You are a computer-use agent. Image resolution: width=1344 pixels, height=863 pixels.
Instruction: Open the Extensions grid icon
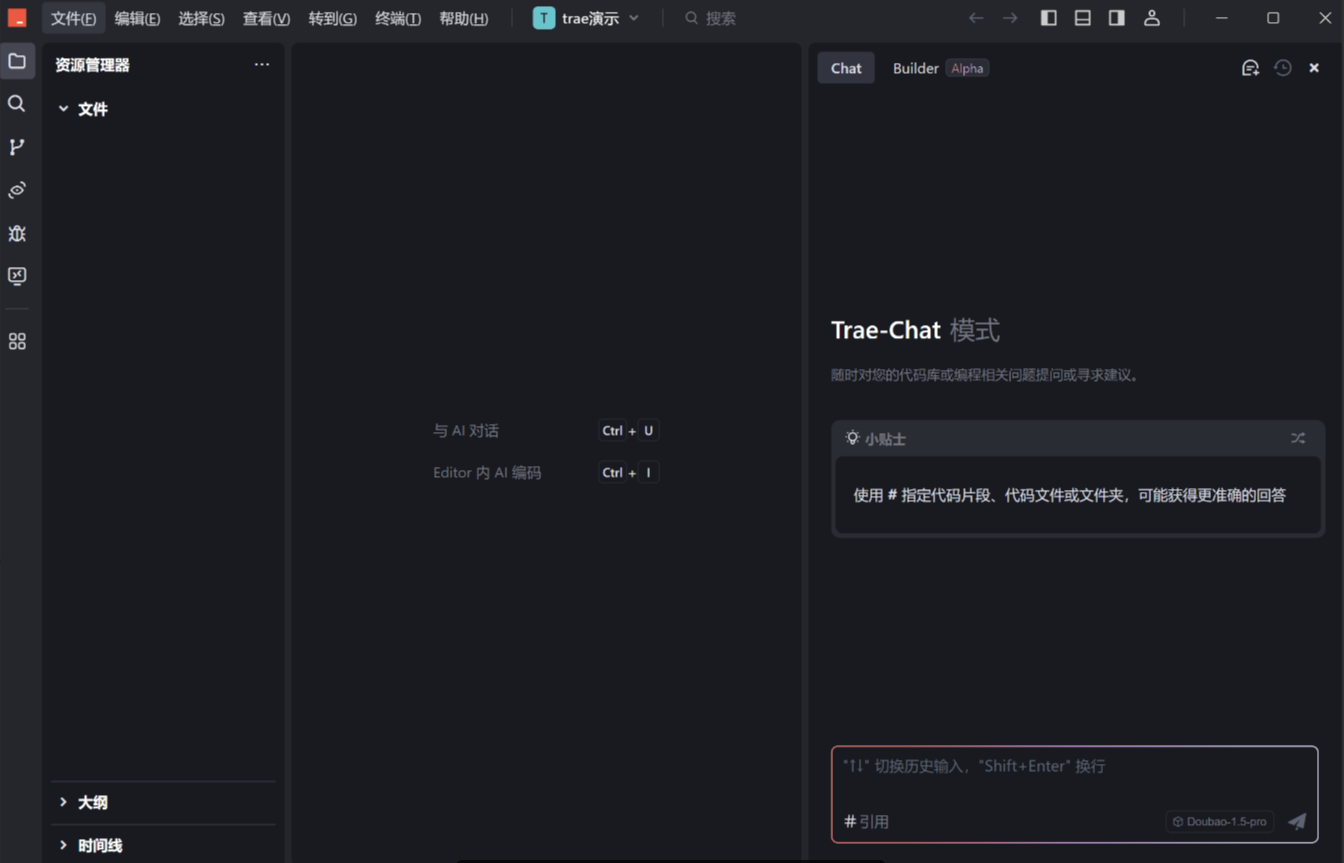[17, 342]
